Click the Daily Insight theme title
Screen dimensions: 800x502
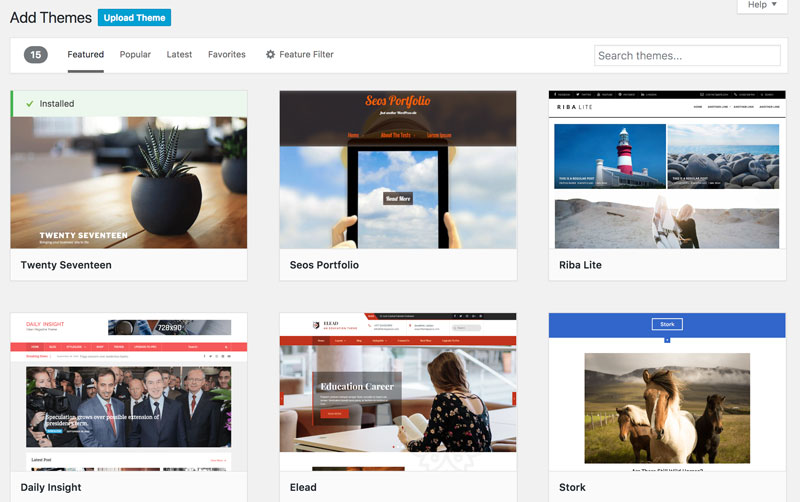pos(51,487)
